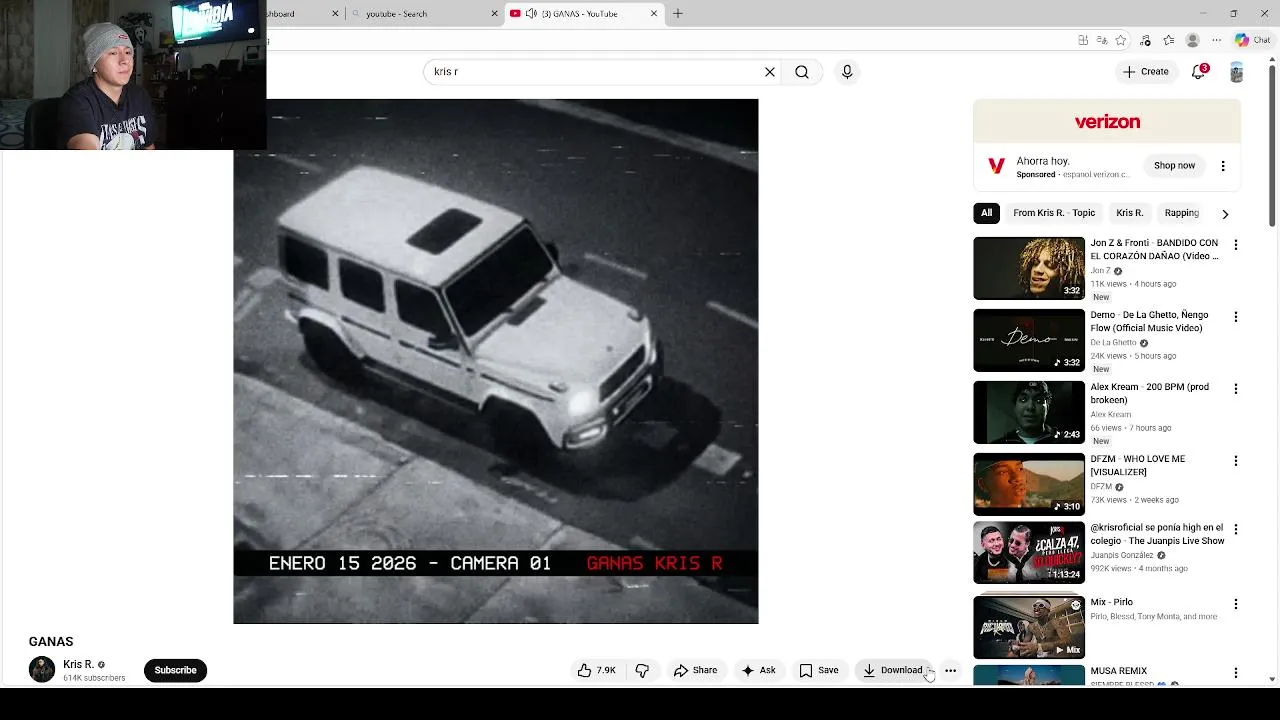The height and width of the screenshot is (720, 1280).
Task: Click the GANAS video player
Action: click(x=496, y=361)
